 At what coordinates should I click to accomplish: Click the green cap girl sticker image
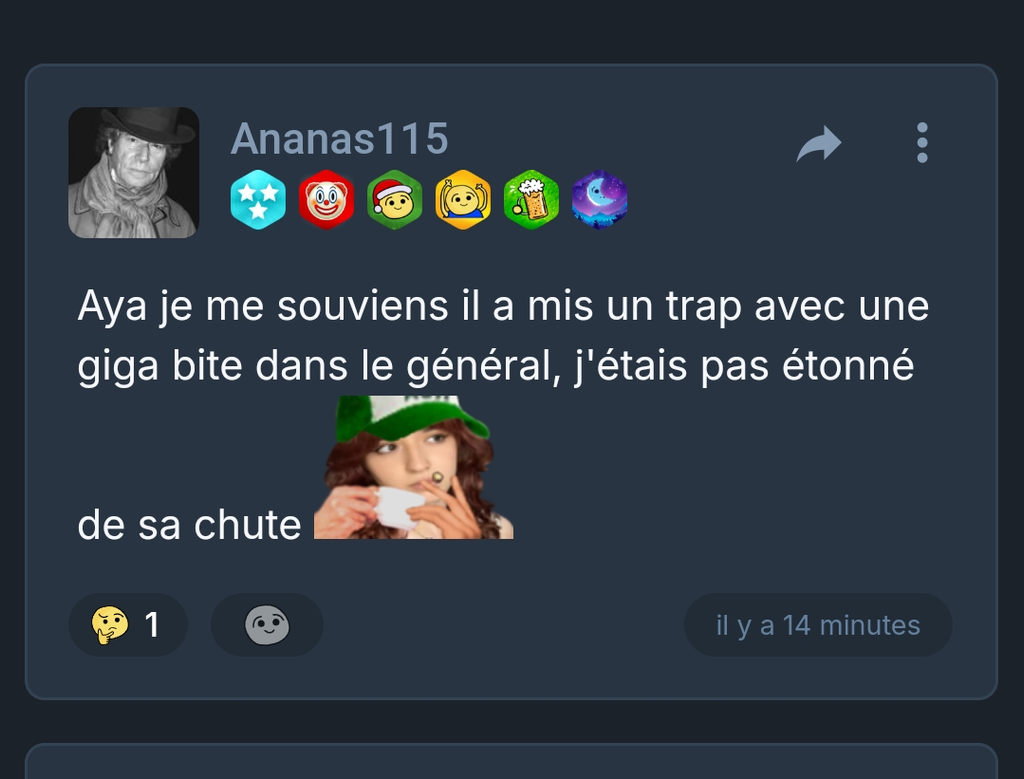coord(413,468)
